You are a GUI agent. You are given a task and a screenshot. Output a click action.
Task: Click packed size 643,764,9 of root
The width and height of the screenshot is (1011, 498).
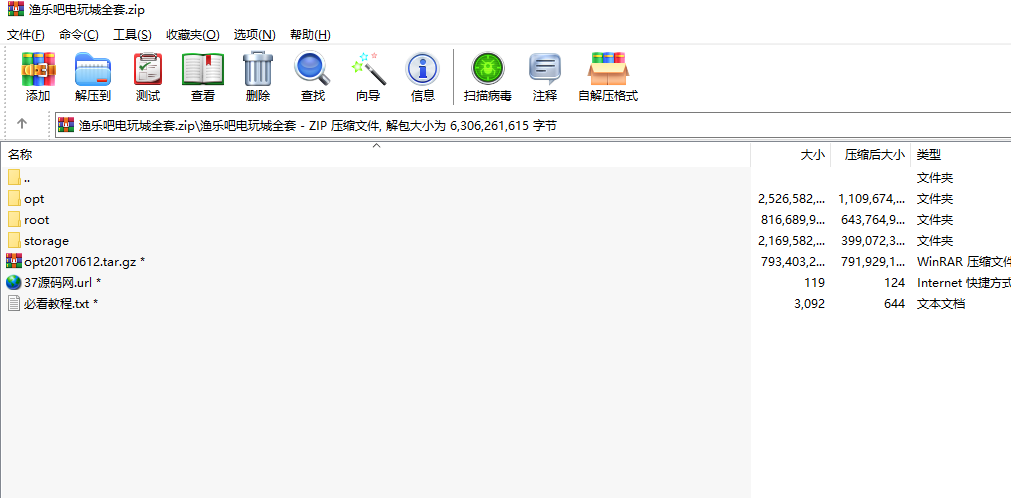[x=873, y=220]
